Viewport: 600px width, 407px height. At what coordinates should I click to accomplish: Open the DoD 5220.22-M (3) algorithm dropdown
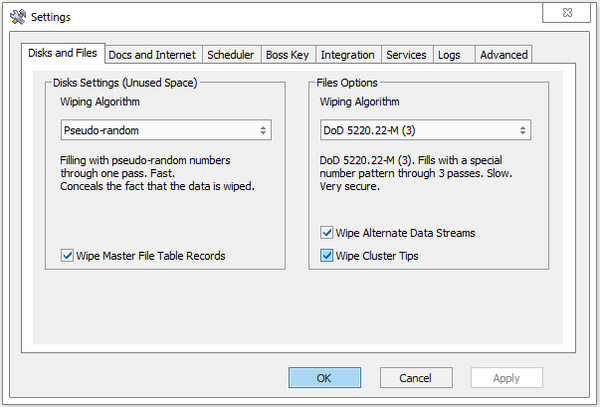coord(426,130)
